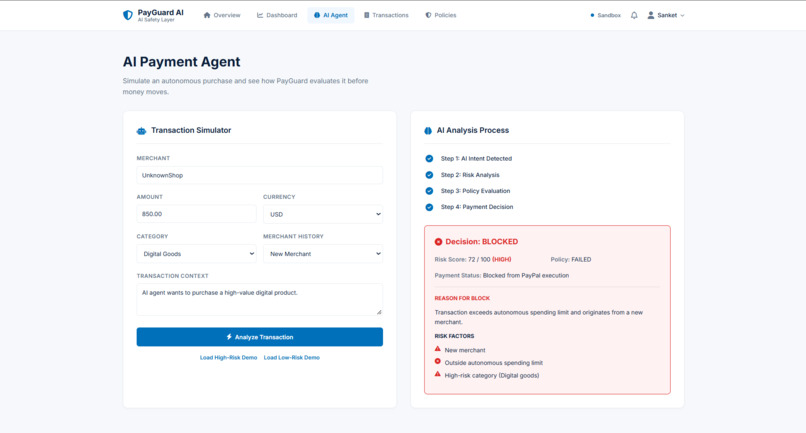Click the Merchant input field
Image resolution: width=806 pixels, height=433 pixels.
(260, 175)
